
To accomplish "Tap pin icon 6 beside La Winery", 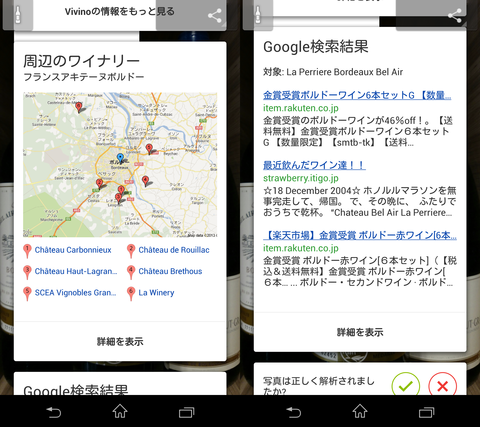I will point(131,294).
